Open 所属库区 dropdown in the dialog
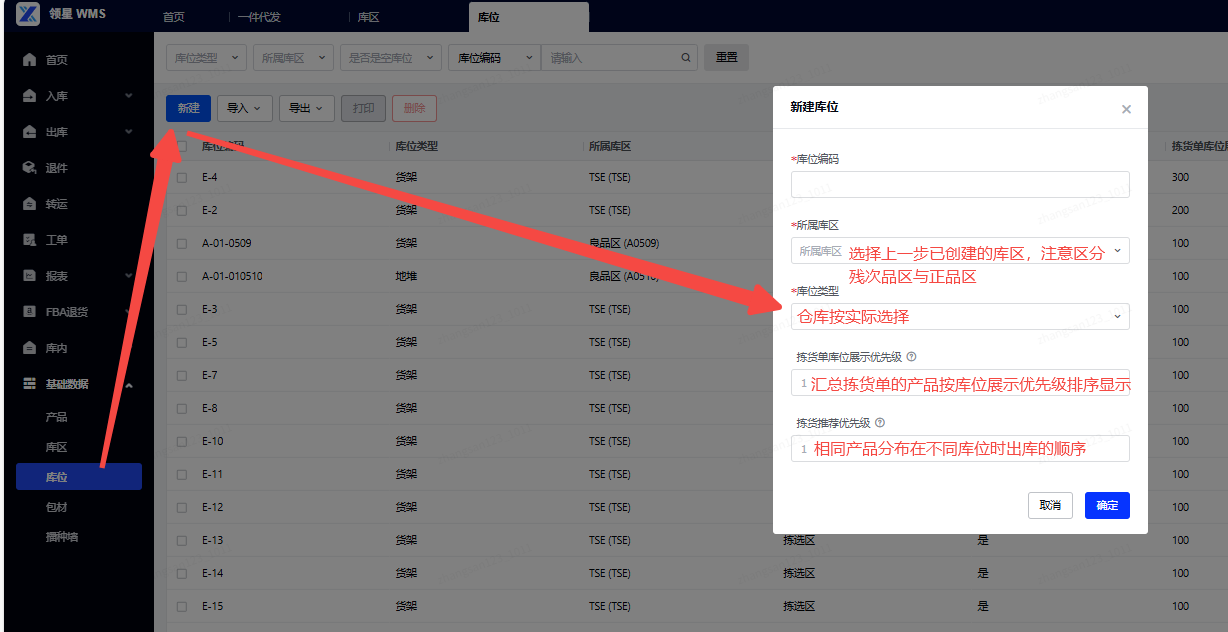 click(x=960, y=251)
